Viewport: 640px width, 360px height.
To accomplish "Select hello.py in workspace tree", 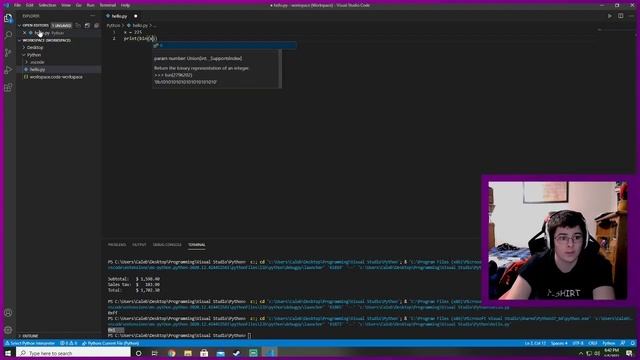I will [37, 69].
